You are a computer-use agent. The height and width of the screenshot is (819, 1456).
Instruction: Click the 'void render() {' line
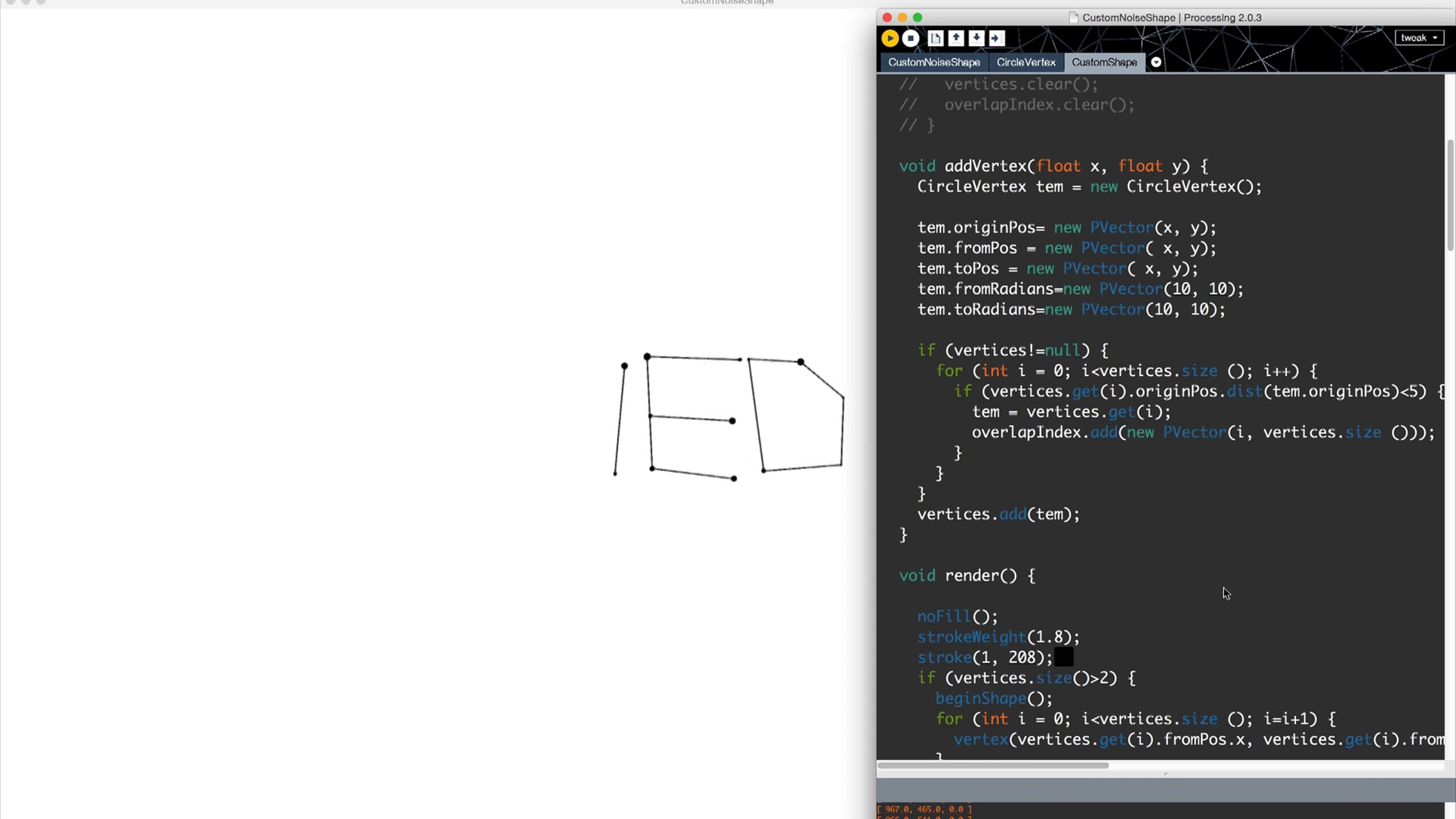[967, 576]
